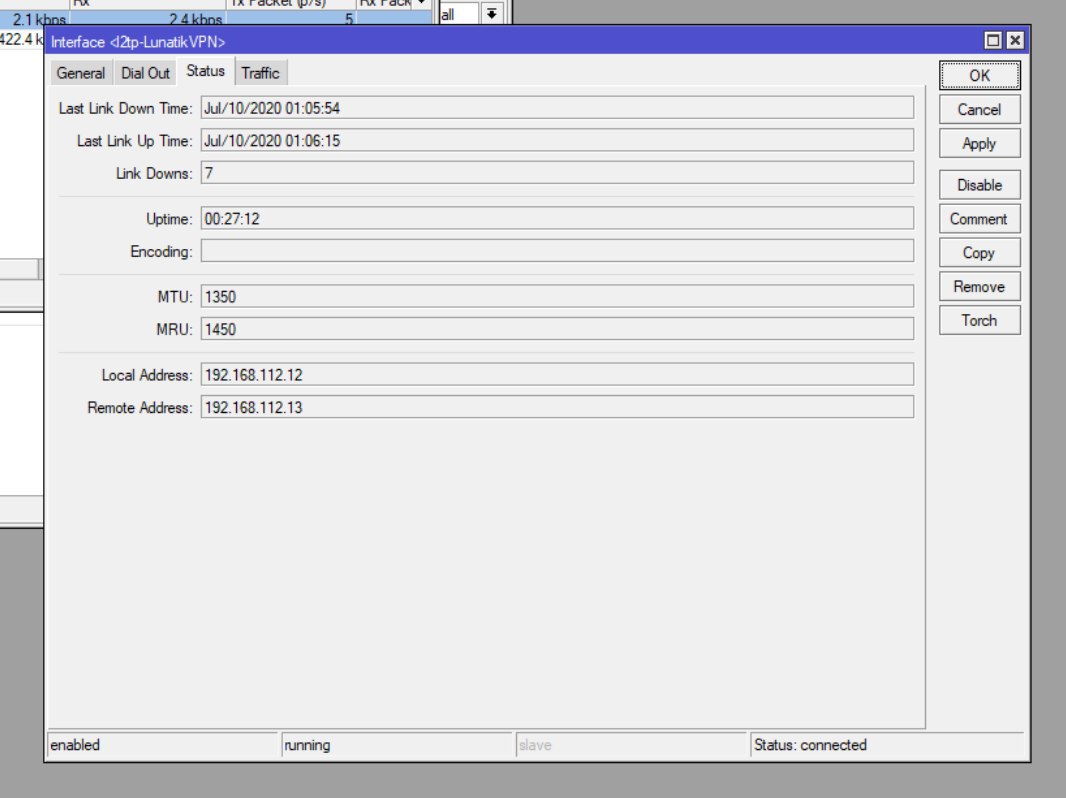Click the Last Link Up Time field
Screen dimensions: 1066x798
[x=557, y=141]
